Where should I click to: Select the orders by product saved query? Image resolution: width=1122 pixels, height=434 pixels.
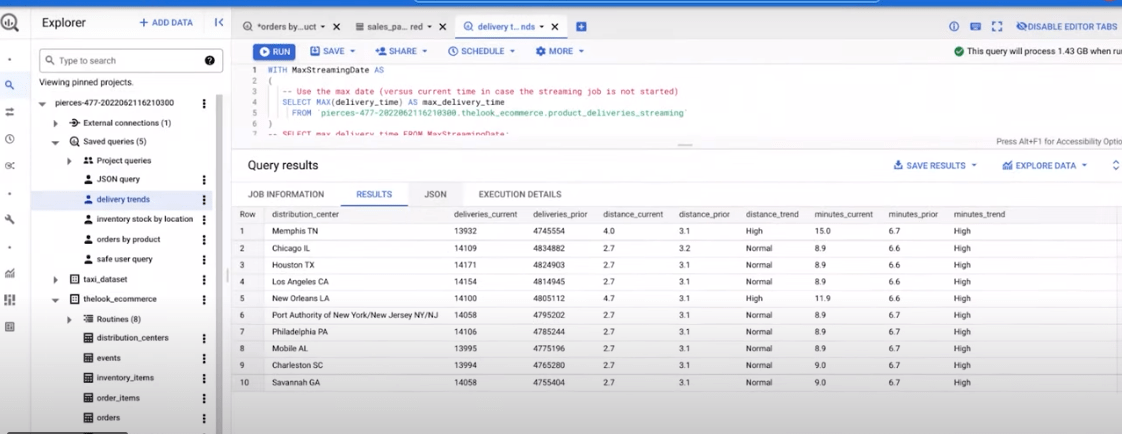pyautogui.click(x=128, y=239)
